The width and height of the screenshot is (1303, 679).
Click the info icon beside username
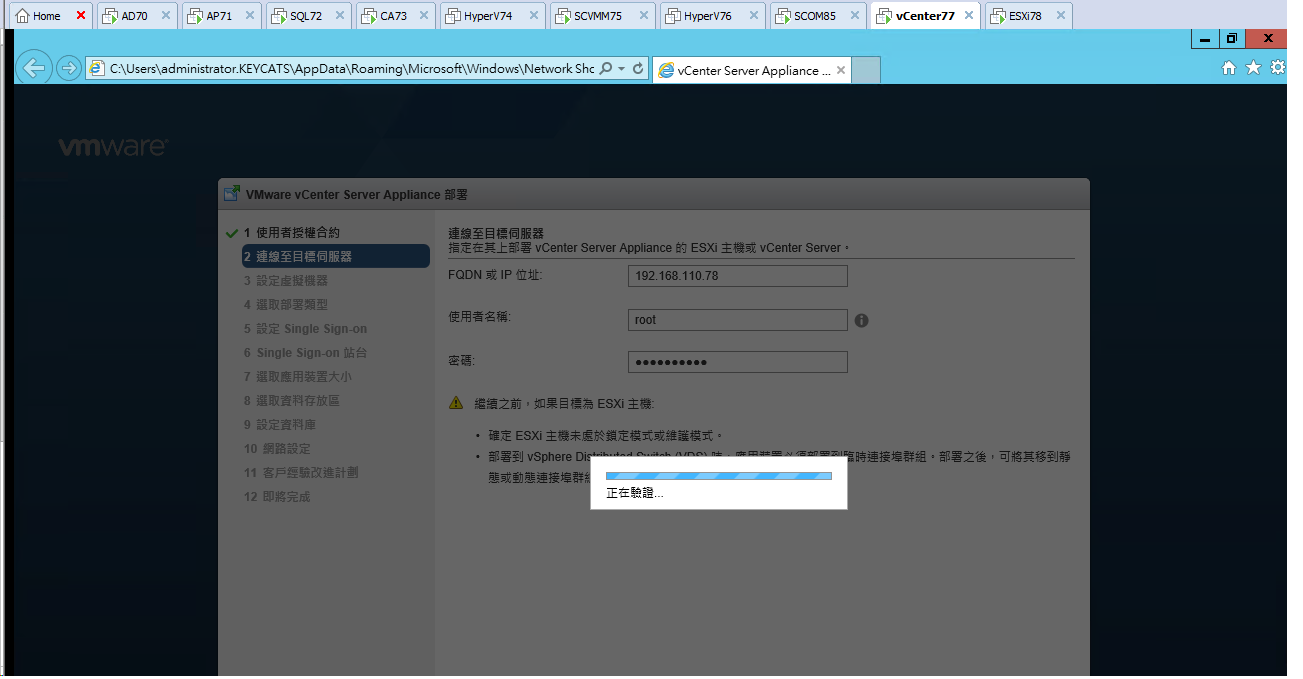pyautogui.click(x=862, y=321)
